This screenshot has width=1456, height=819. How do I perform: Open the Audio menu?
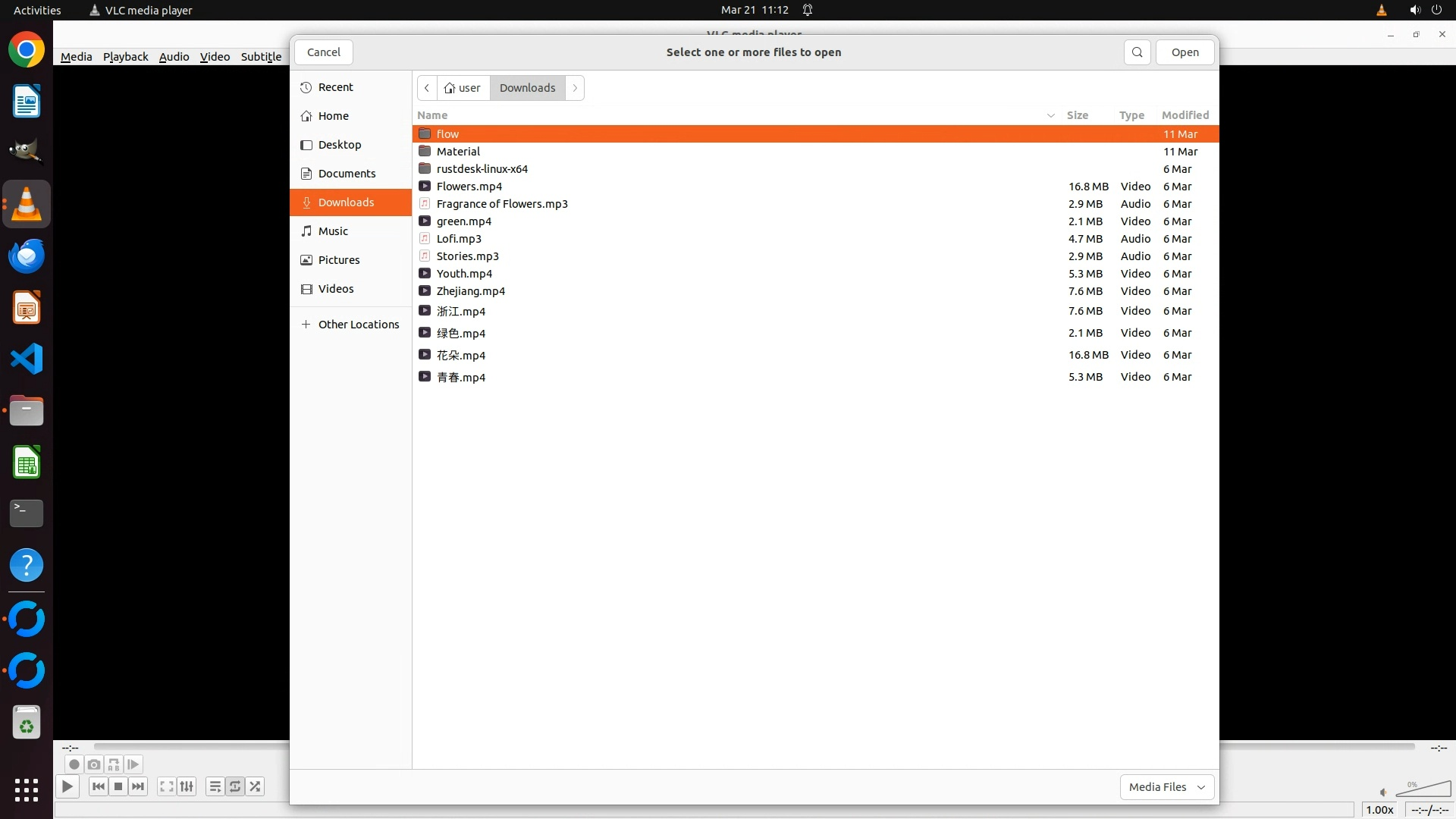click(174, 57)
